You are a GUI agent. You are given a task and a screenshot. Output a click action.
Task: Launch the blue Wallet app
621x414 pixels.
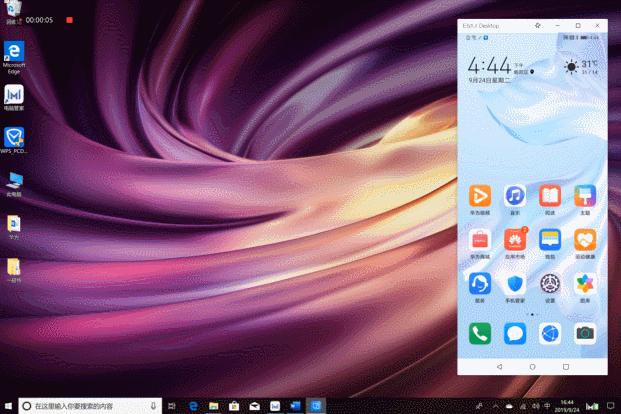click(x=550, y=240)
